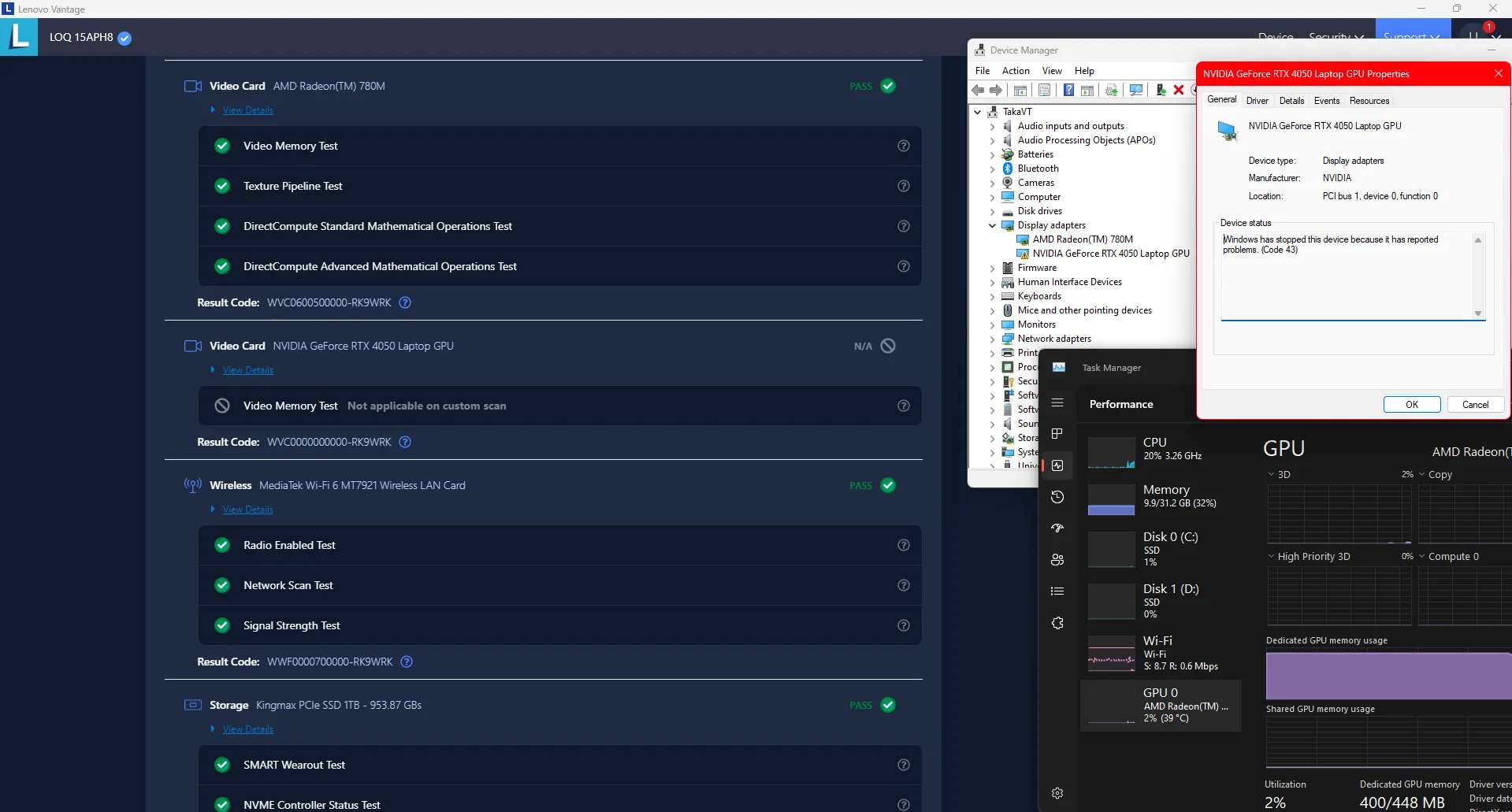The image size is (1512, 812).
Task: Expand the Batteries node
Action: [x=992, y=154]
